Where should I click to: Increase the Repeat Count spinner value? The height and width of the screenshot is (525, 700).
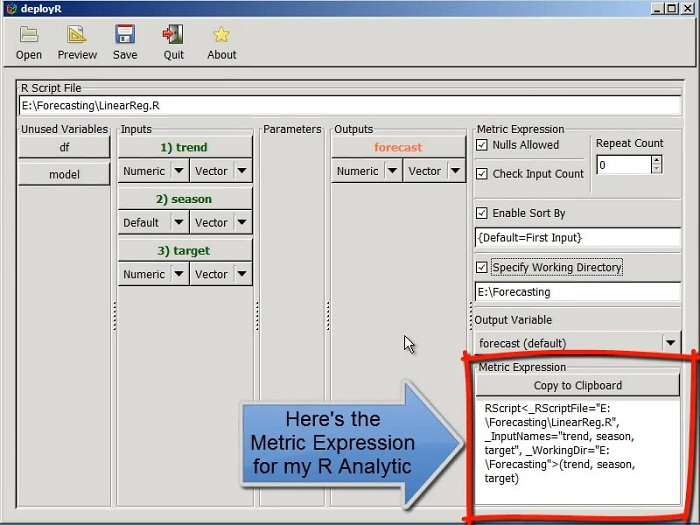[657, 159]
